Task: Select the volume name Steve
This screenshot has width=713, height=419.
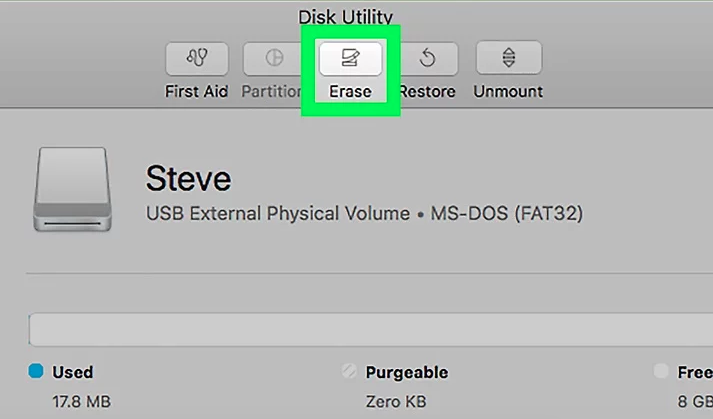Action: [188, 178]
